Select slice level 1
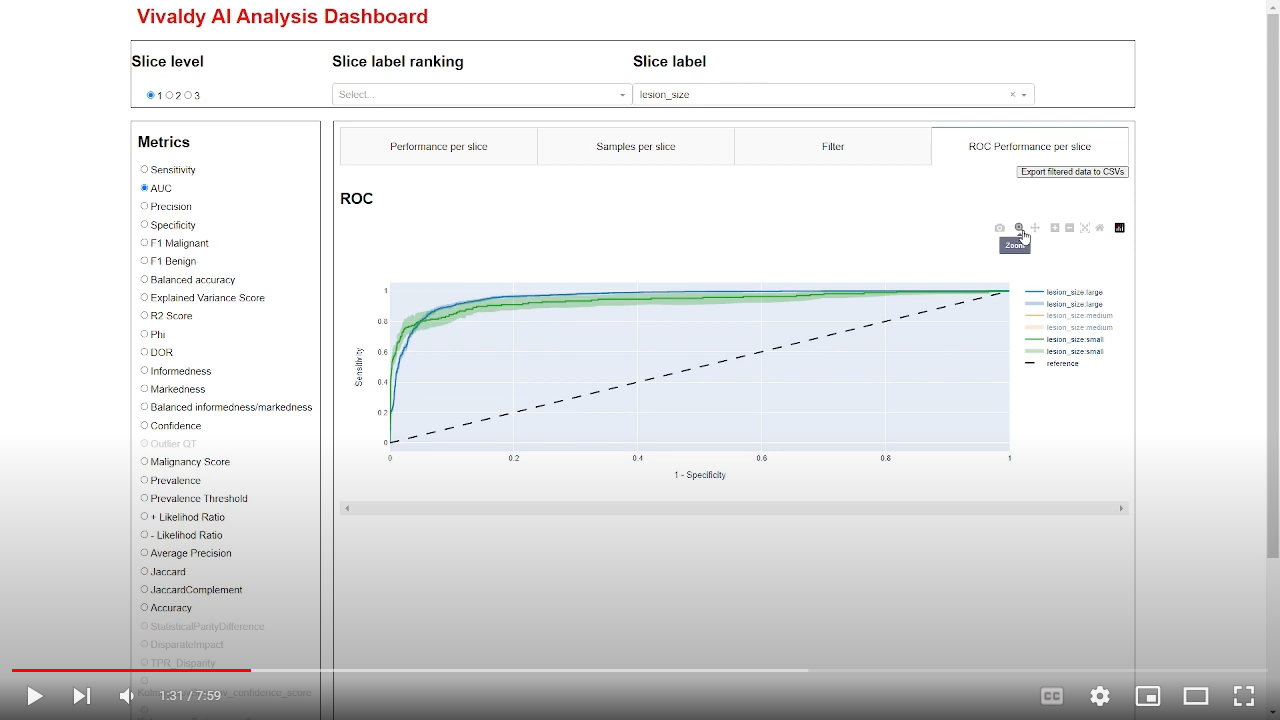1280x720 pixels. coord(151,96)
